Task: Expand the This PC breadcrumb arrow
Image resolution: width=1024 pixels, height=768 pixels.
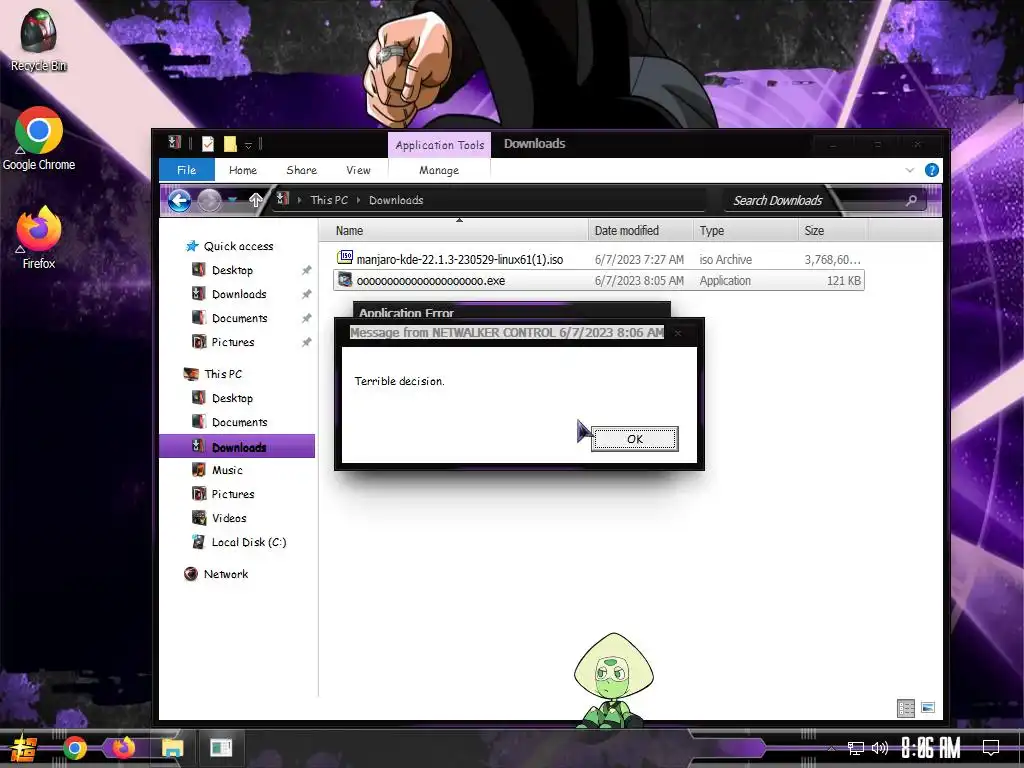Action: click(x=359, y=200)
